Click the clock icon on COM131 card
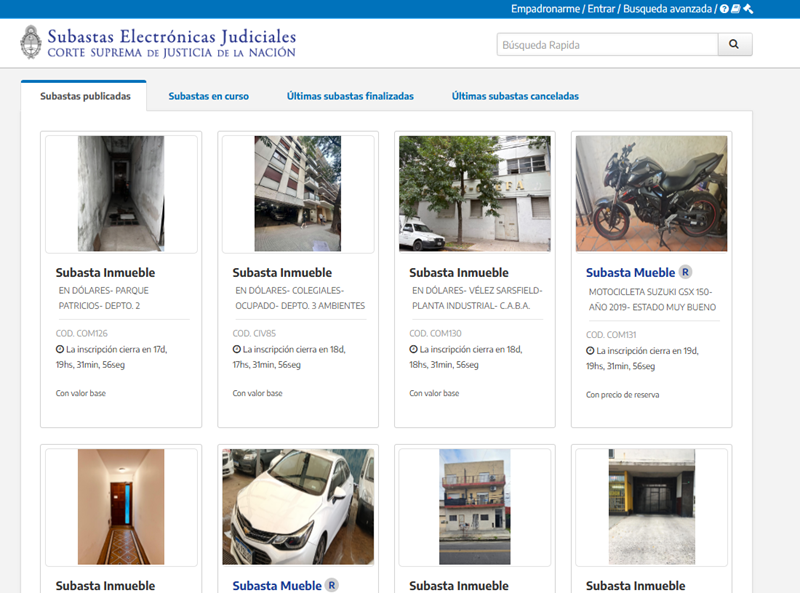Image resolution: width=800 pixels, height=593 pixels. (x=590, y=351)
